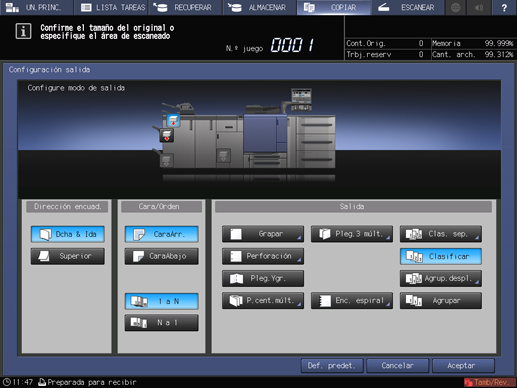Viewport: 517px width, 388px height.
Task: Open P.cent.múlt. multi center fold options
Action: click(263, 300)
